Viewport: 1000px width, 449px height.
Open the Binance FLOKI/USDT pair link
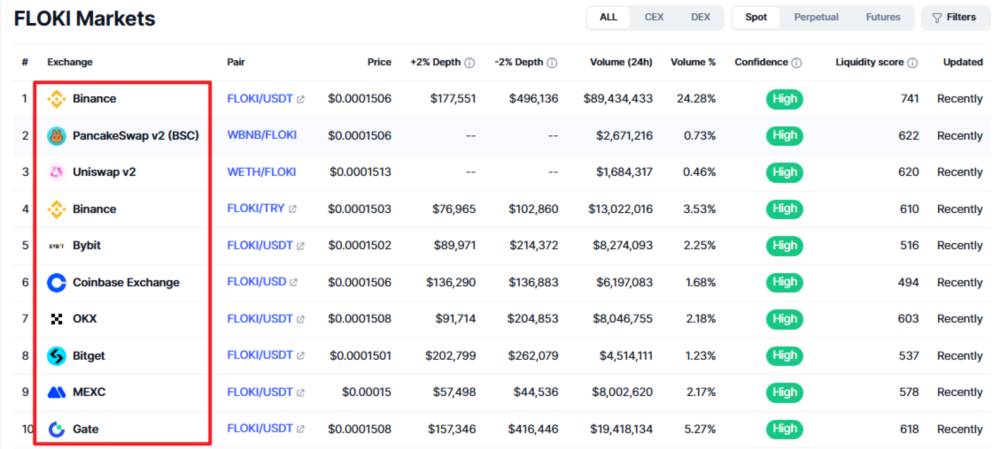tap(260, 99)
